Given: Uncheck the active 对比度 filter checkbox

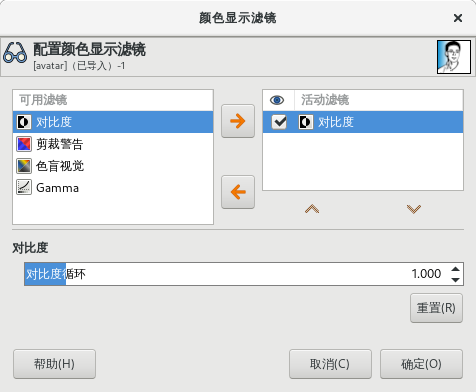Looking at the screenshot, I should tap(279, 122).
